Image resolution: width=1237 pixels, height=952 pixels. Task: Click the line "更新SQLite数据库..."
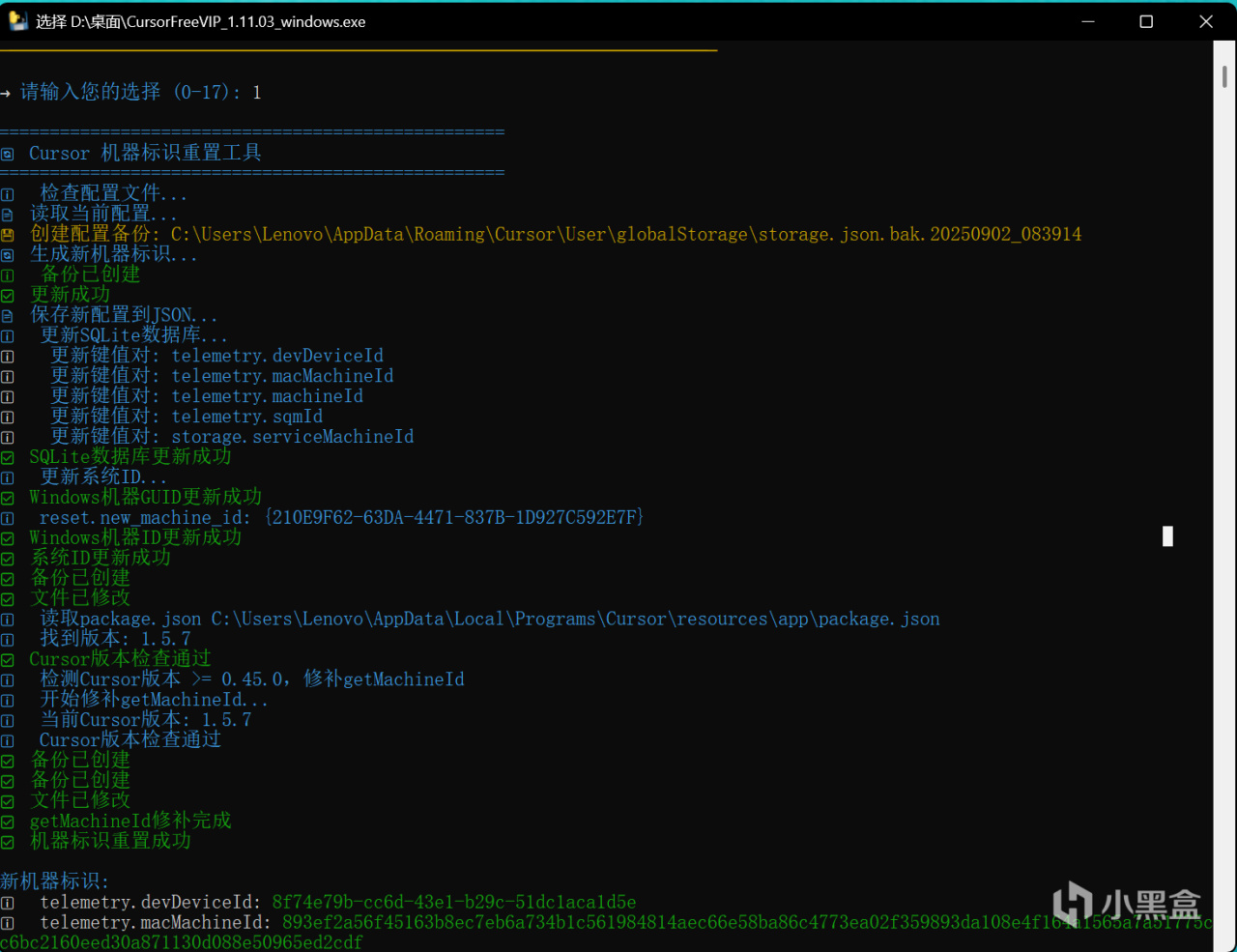tap(134, 335)
